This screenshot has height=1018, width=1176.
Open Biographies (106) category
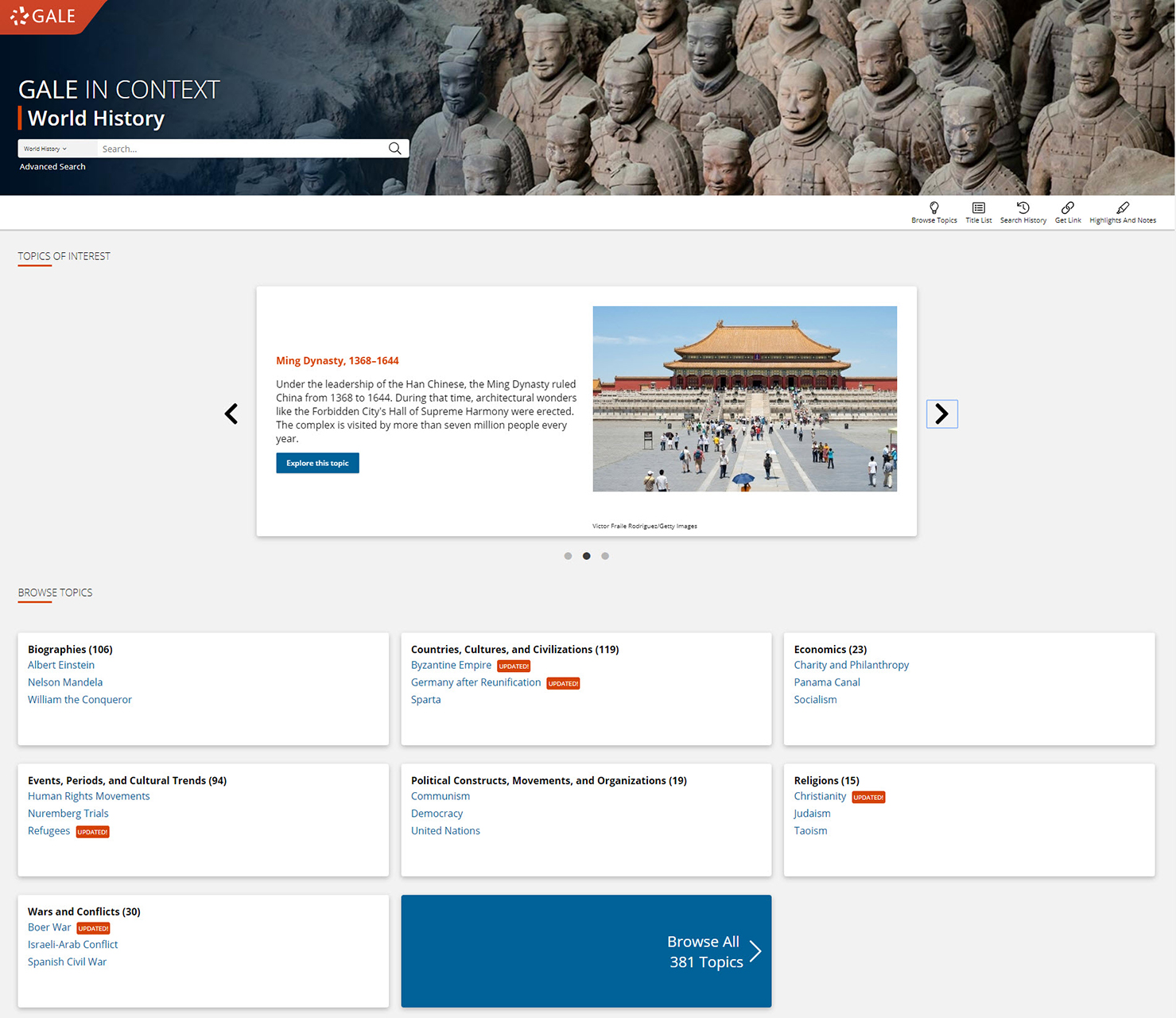[70, 649]
